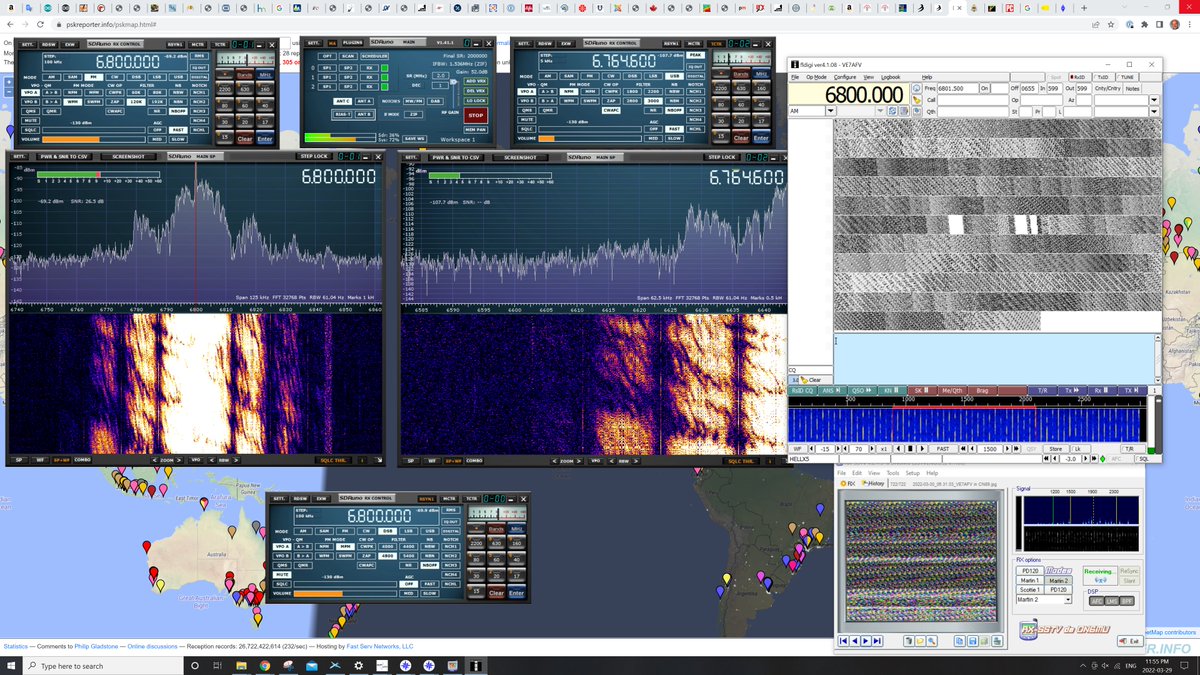Open fldigi dropdown arrow beside Az field

1154,100
